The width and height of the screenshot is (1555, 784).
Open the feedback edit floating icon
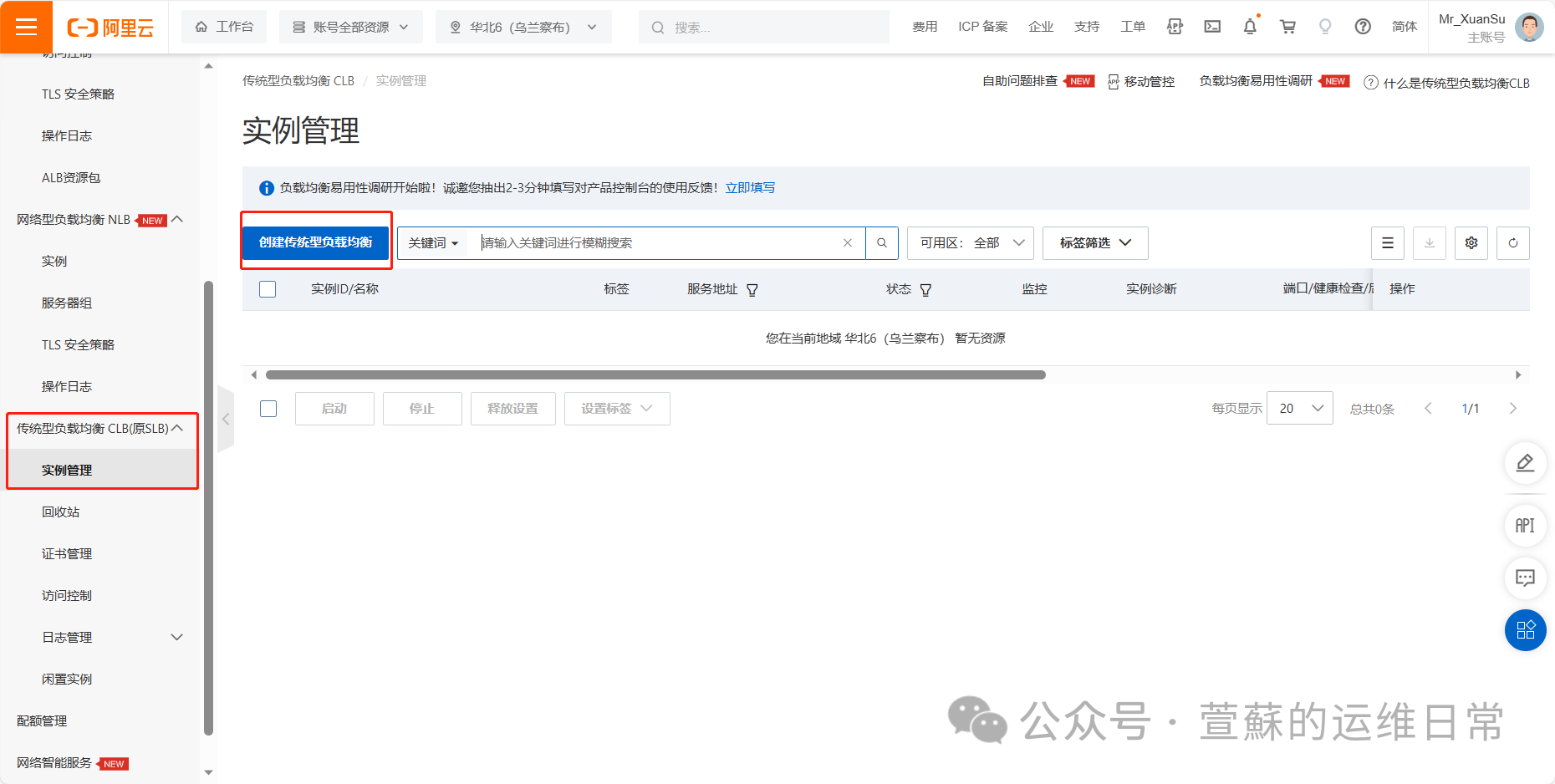[x=1526, y=463]
